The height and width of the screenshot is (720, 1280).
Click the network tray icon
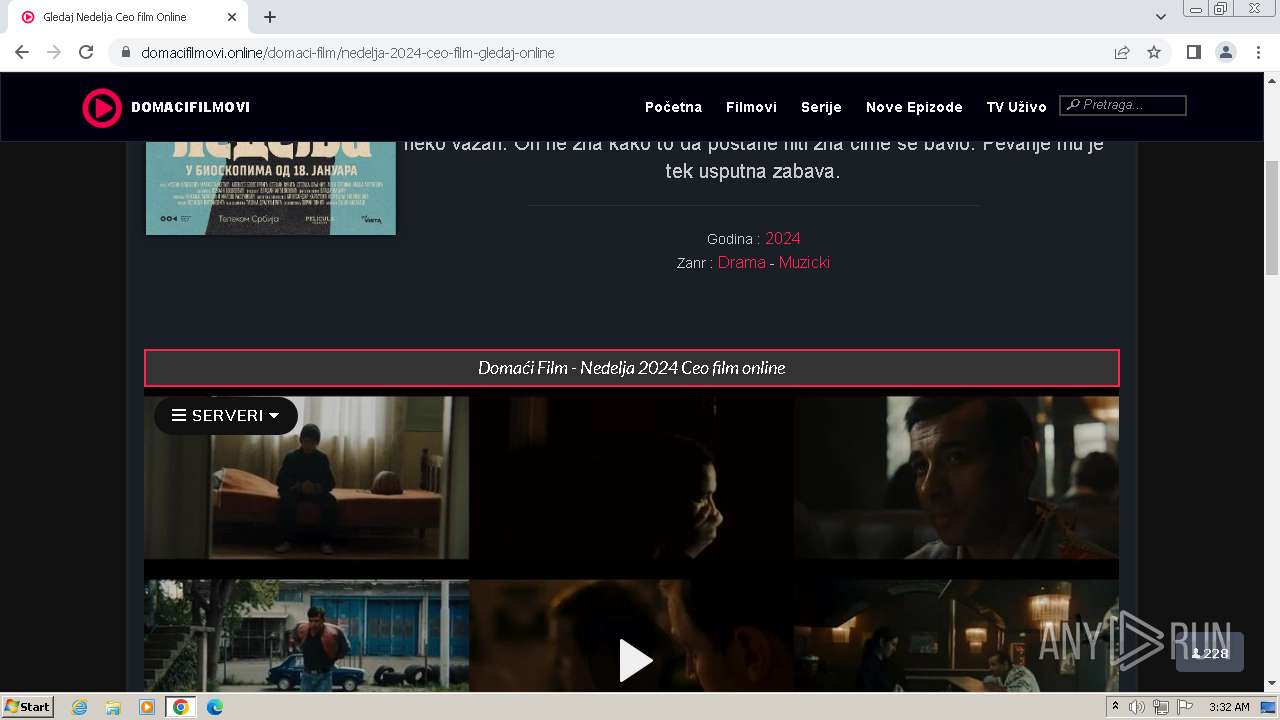(x=1160, y=707)
